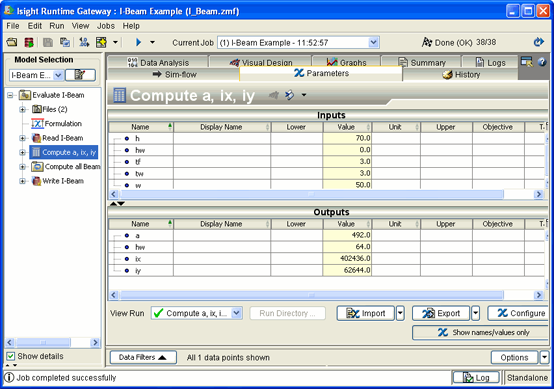Click the checkered flag Done status icon
Viewport: 554px width, 389px height.
[x=427, y=42]
